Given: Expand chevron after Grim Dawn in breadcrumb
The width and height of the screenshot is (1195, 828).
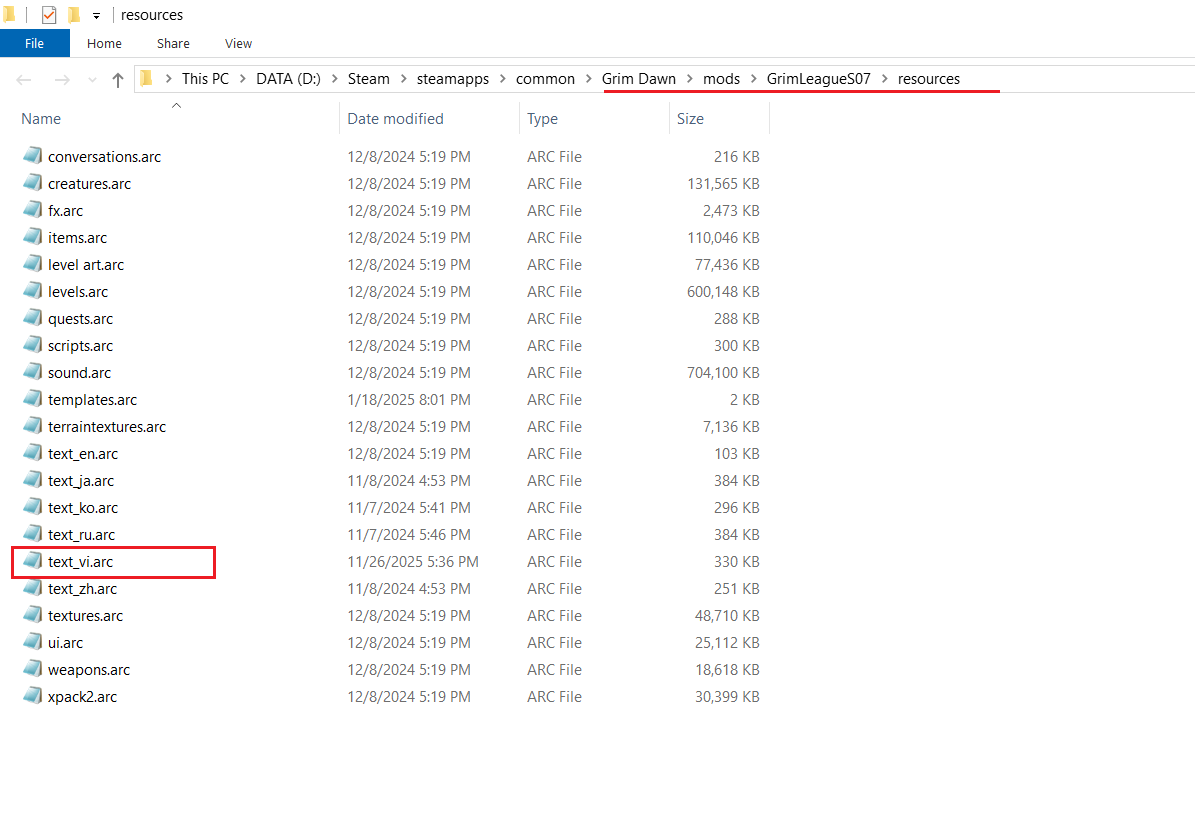Looking at the screenshot, I should click(689, 79).
